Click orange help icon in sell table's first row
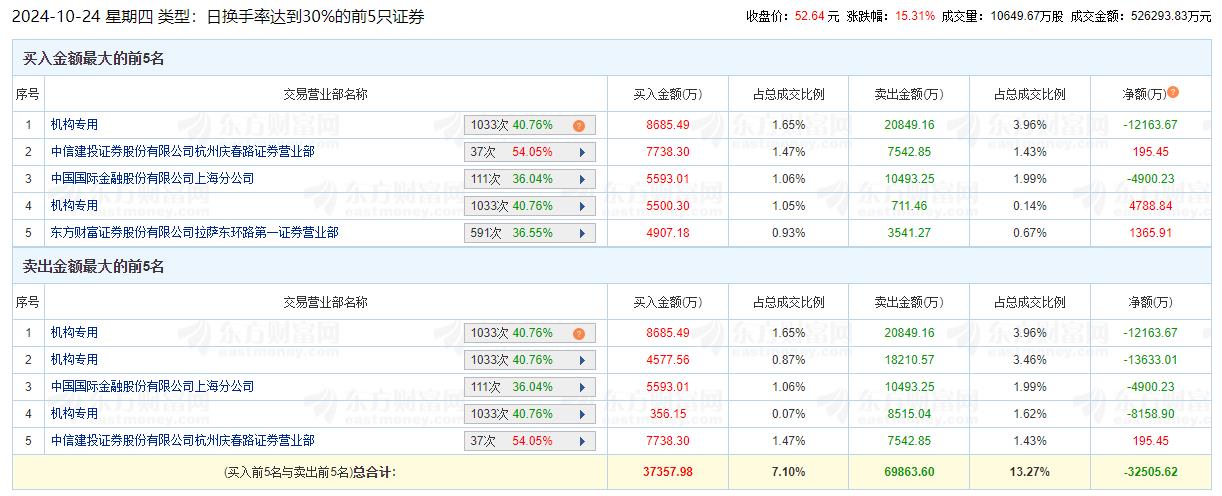Screen dimensions: 1222x496 (x=579, y=334)
